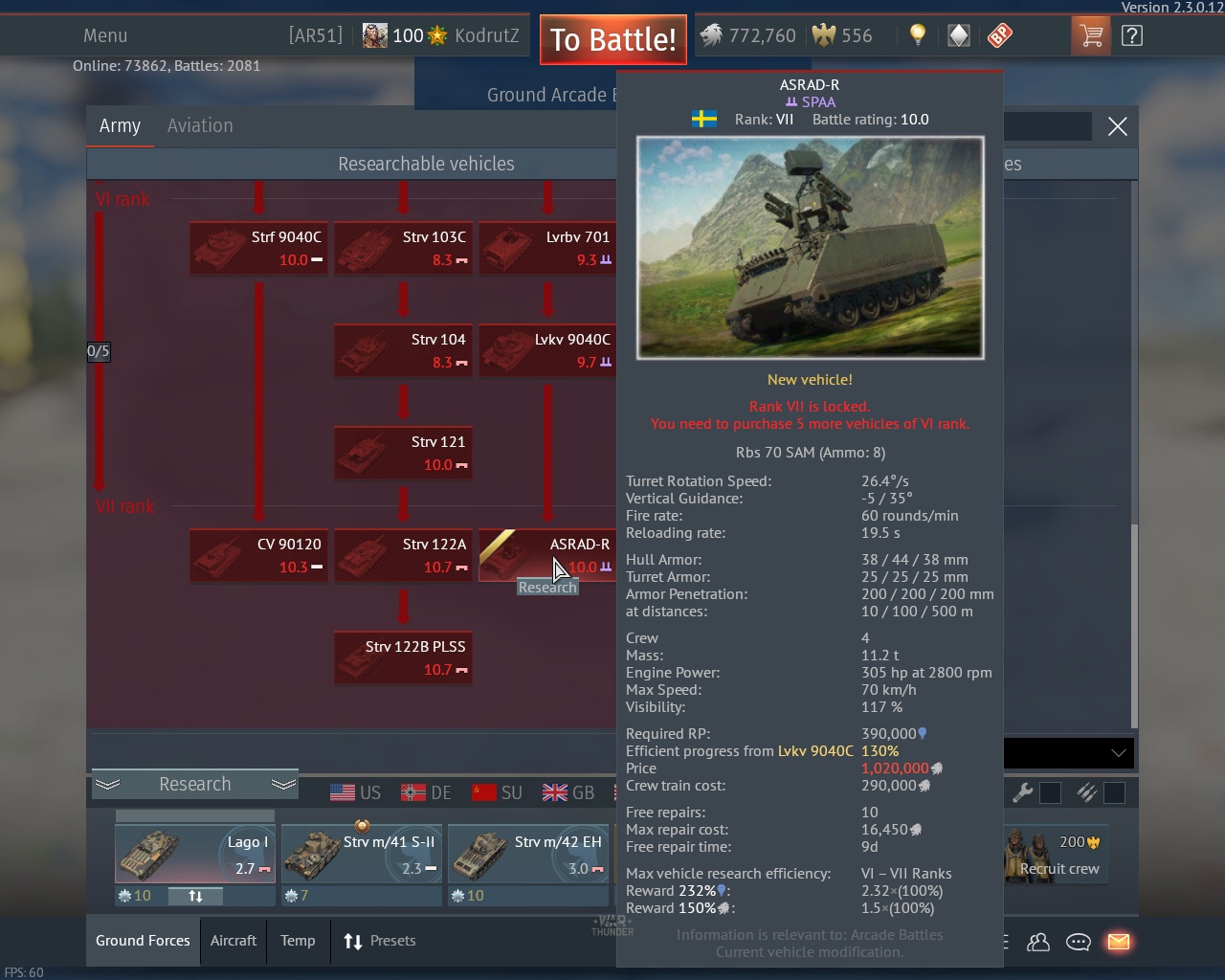This screenshot has width=1225, height=980.
Task: Select the Strv m/41 S-II crew slot
Action: tap(362, 854)
